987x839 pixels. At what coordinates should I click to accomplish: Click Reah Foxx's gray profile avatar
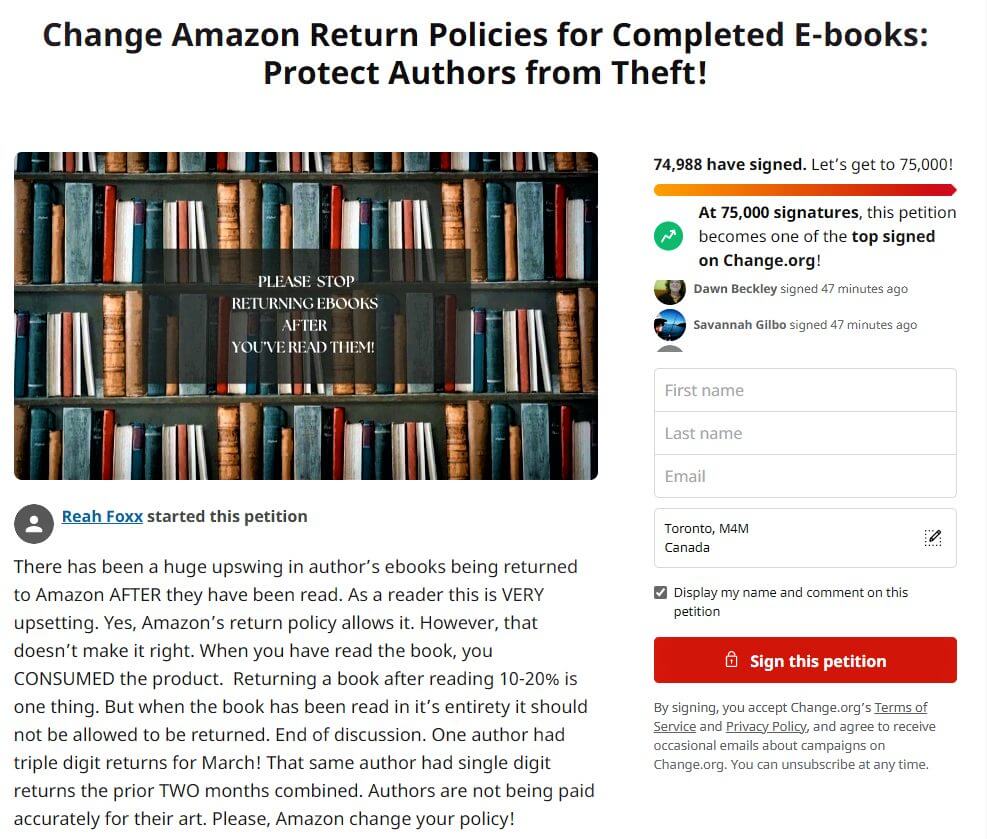click(x=34, y=524)
